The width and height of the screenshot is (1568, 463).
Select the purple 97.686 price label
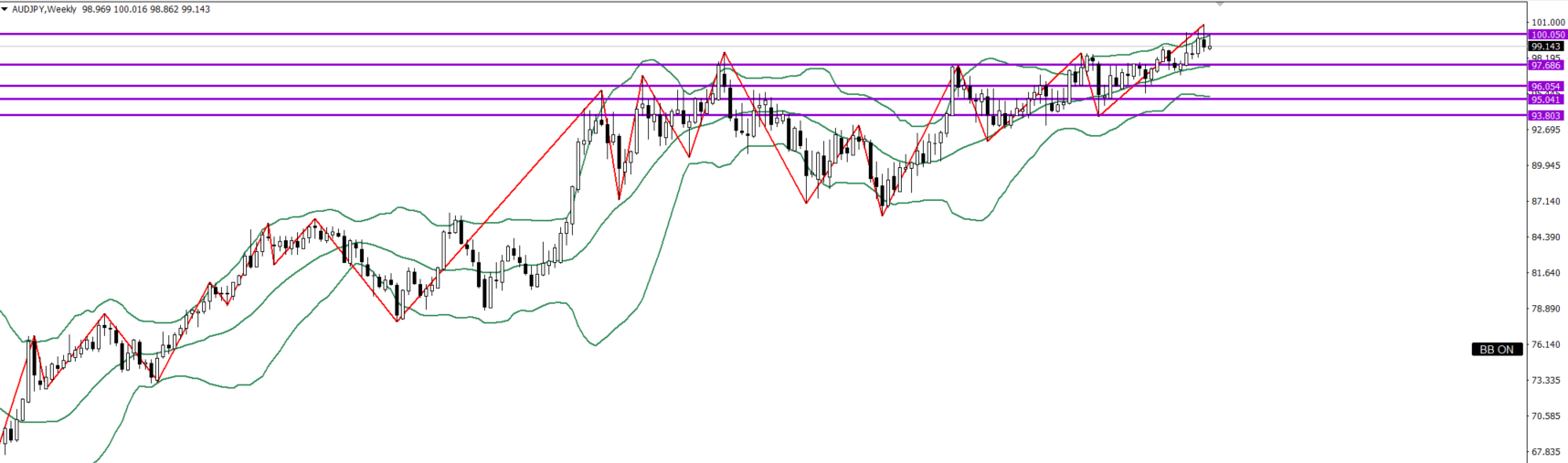click(1546, 66)
